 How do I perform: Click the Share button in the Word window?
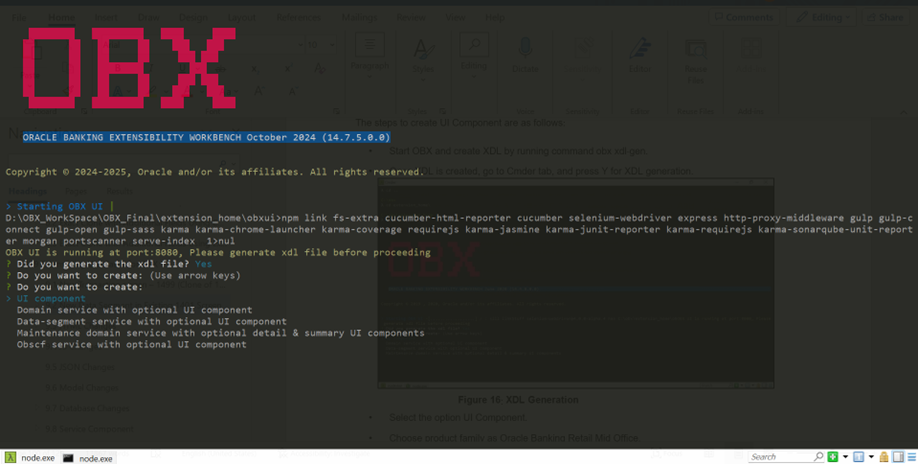pos(885,17)
